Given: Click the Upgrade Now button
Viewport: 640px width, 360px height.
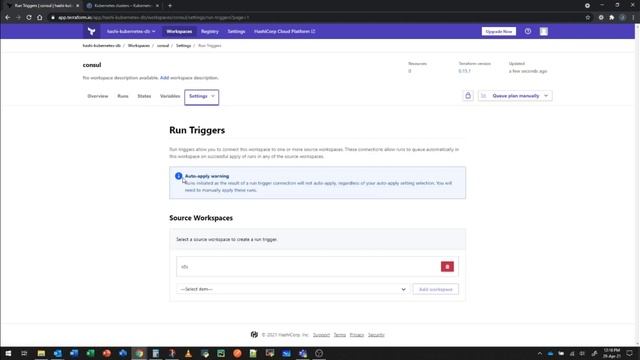Looking at the screenshot, I should pyautogui.click(x=498, y=31).
